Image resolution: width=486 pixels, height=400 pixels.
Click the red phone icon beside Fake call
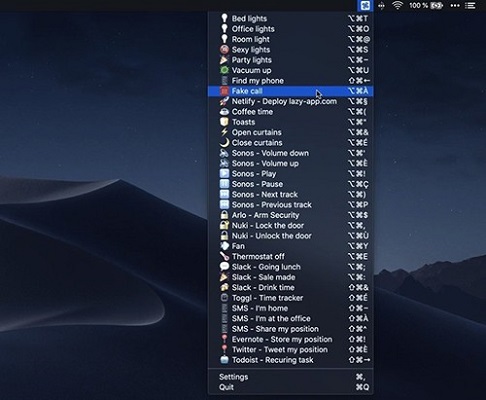[x=224, y=91]
